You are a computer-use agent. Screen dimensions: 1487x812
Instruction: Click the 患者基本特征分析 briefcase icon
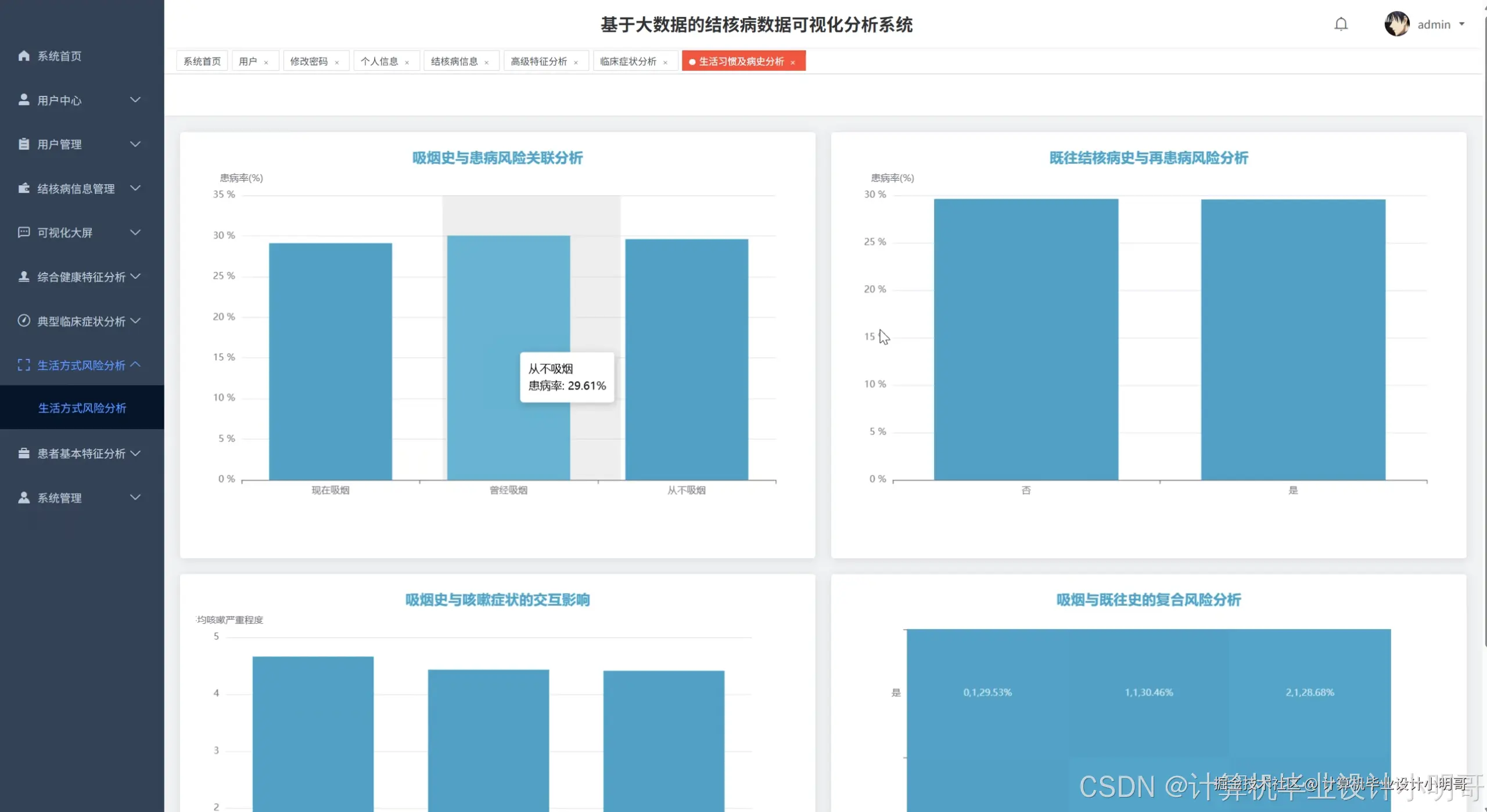24,453
